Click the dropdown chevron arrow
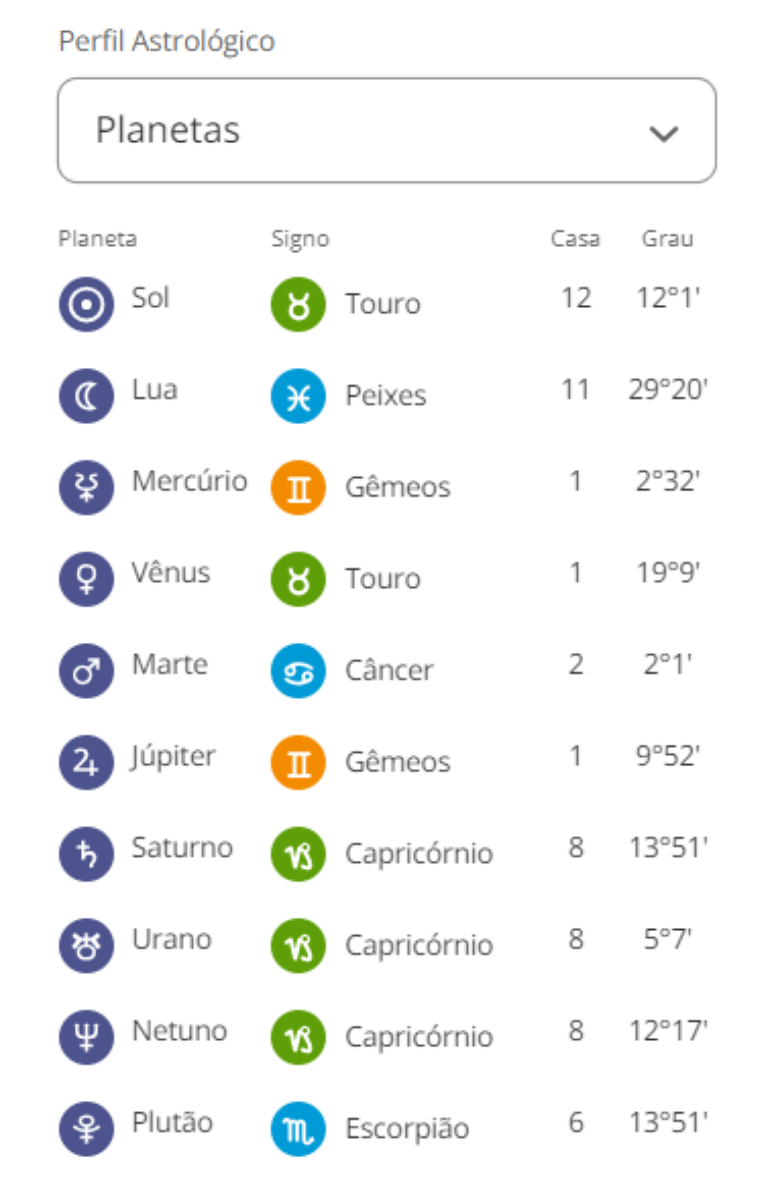Image resolution: width=774 pixels, height=1181 pixels. pyautogui.click(x=664, y=133)
